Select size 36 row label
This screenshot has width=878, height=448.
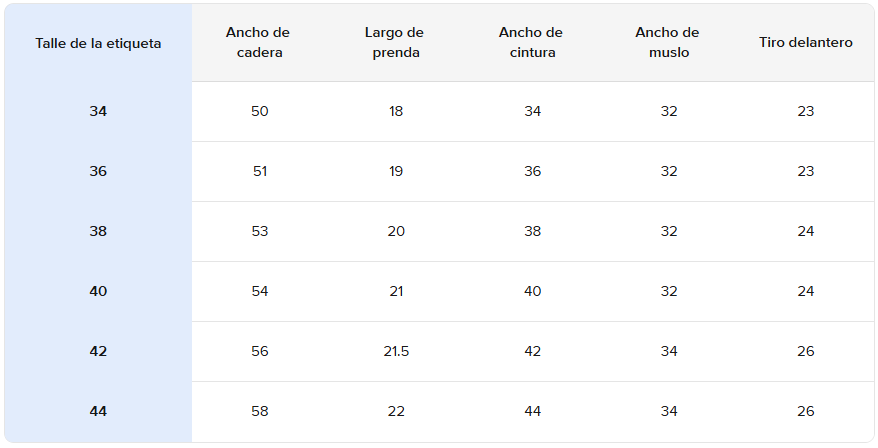pos(98,171)
